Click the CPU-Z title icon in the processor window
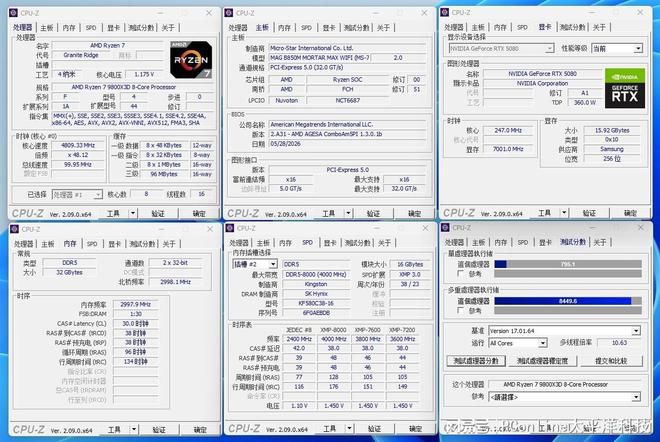Viewport: 660px width, 442px height. click(x=14, y=13)
